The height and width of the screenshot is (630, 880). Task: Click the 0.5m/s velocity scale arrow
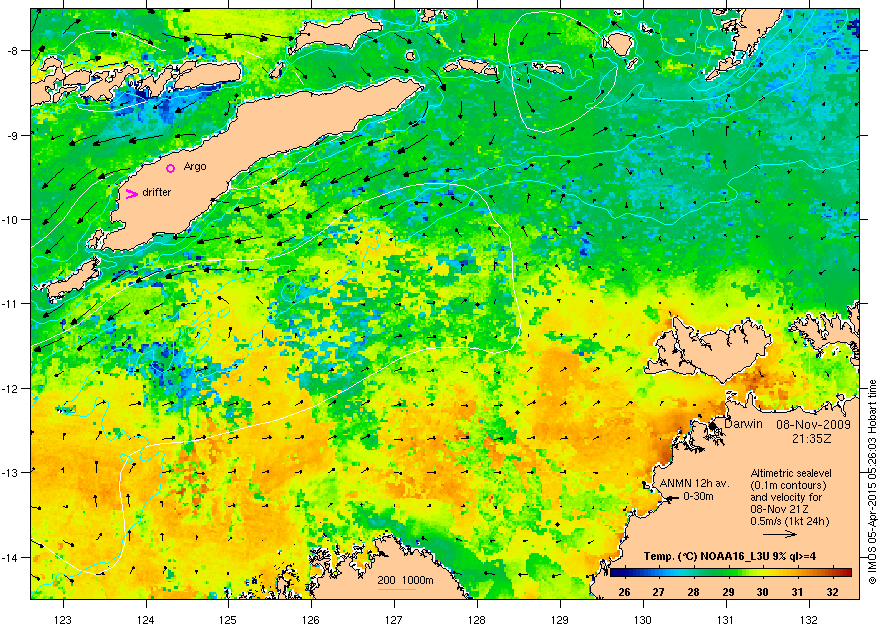(780, 534)
